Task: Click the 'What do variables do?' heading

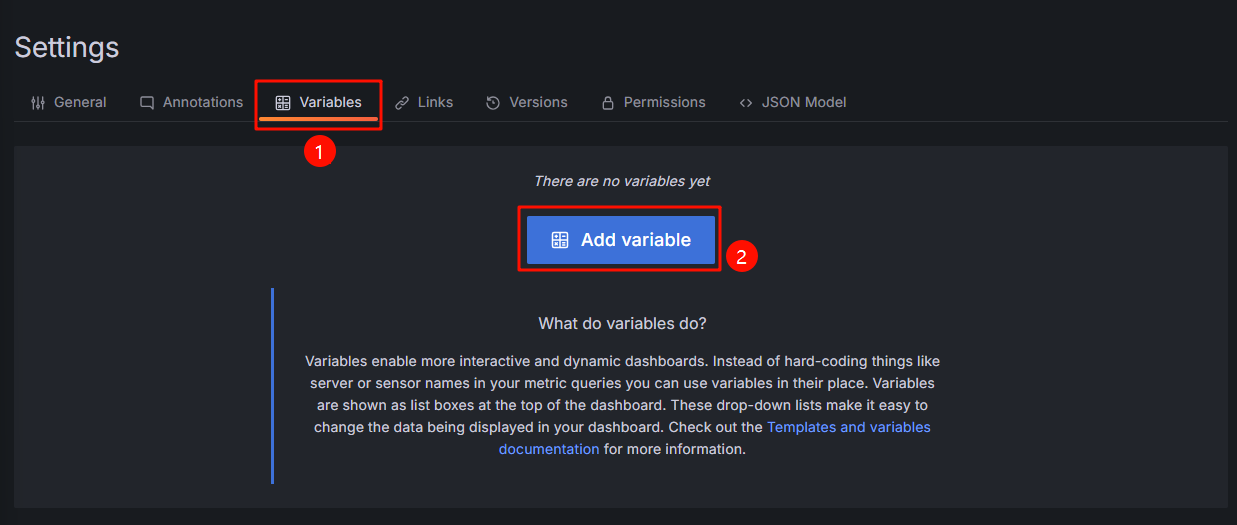Action: tap(621, 324)
